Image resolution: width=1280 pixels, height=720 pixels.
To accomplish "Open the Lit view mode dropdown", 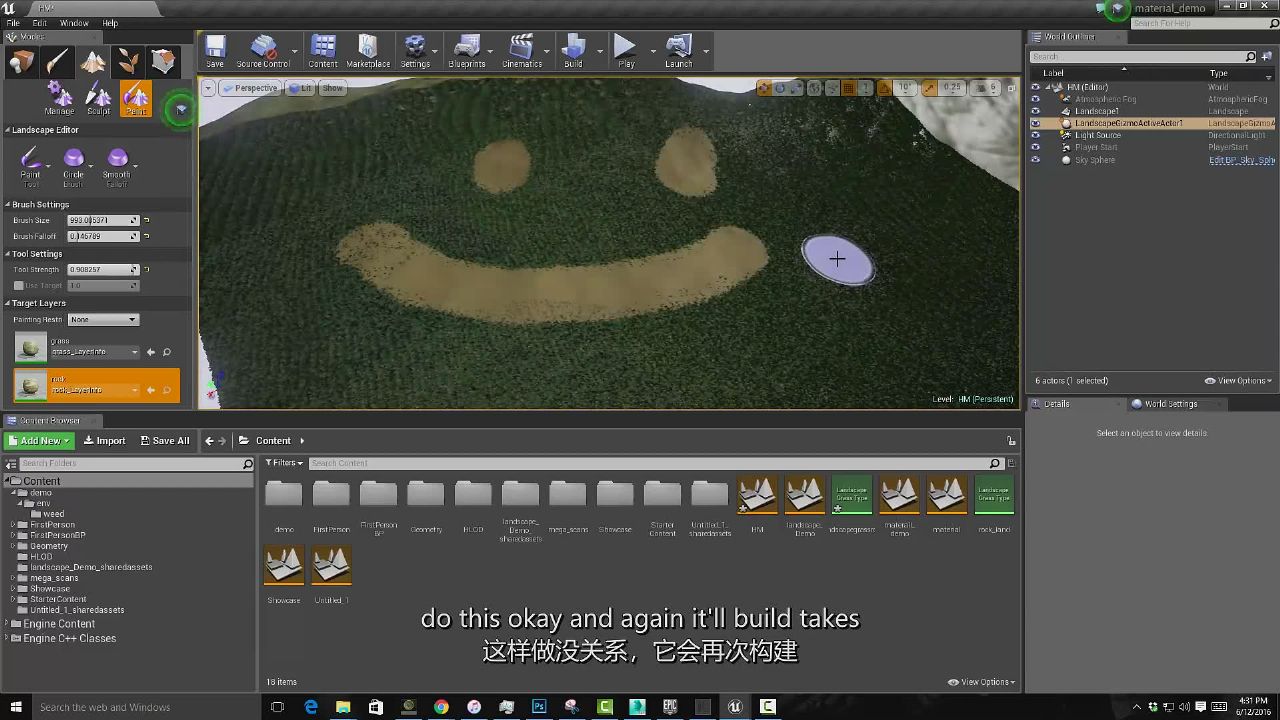I will [300, 88].
